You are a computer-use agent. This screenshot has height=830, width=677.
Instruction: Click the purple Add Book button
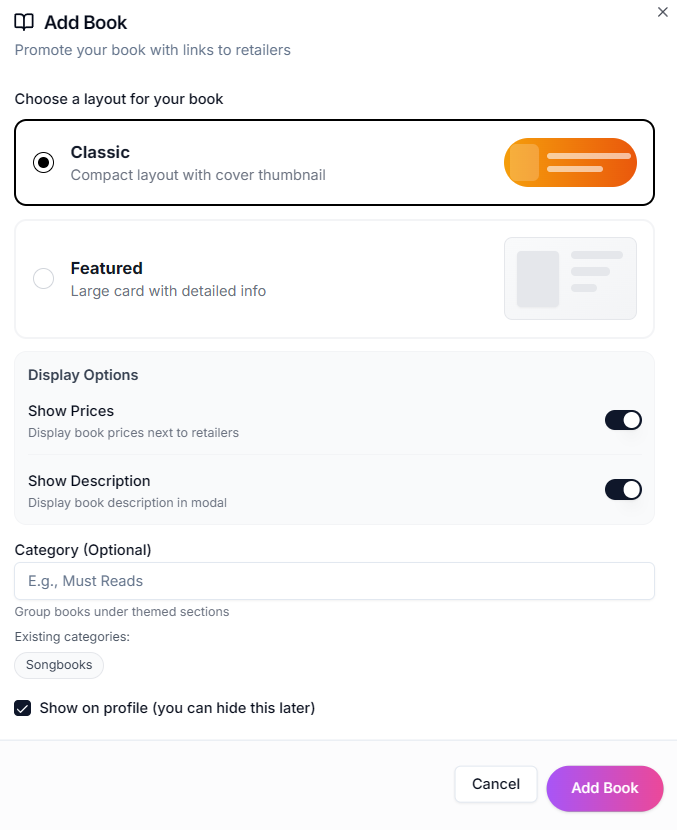pos(604,788)
